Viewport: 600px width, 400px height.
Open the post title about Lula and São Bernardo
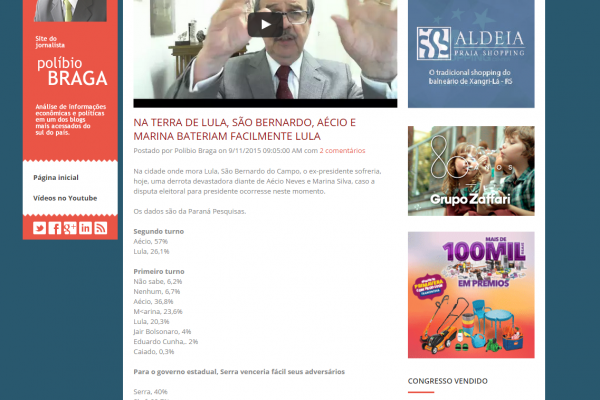[245, 128]
